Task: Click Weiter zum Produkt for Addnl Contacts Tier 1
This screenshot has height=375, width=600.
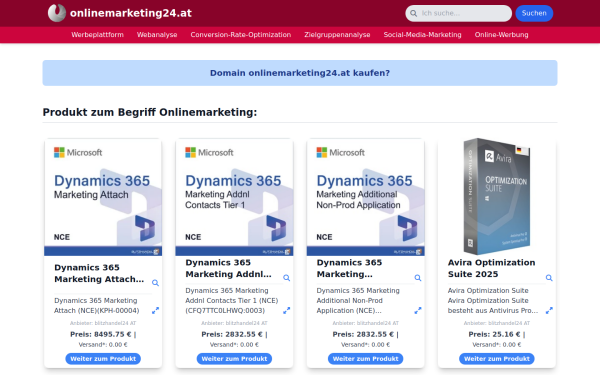Action: (x=234, y=359)
